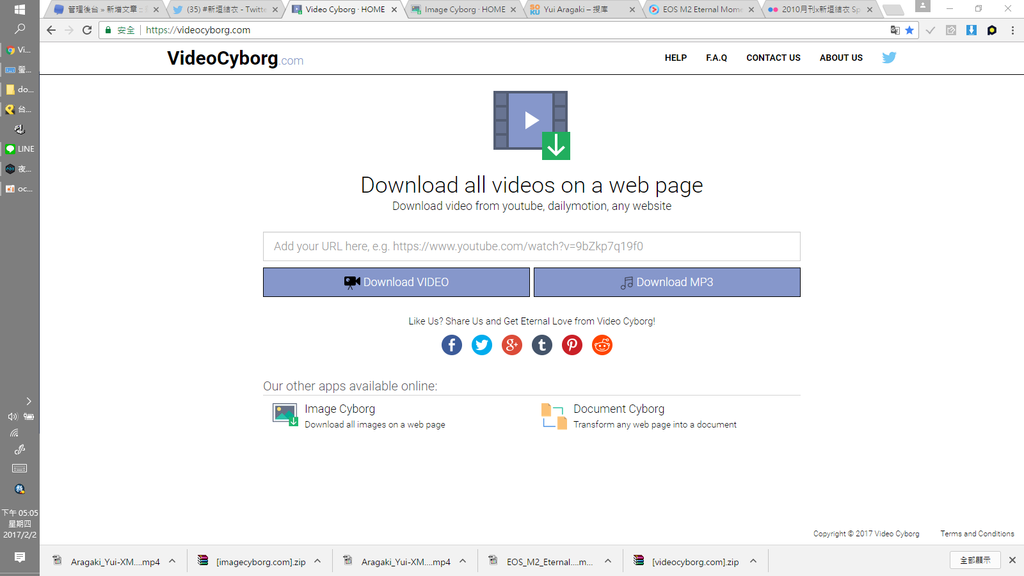
Task: Open Windows taskbar search
Action: click(20, 29)
